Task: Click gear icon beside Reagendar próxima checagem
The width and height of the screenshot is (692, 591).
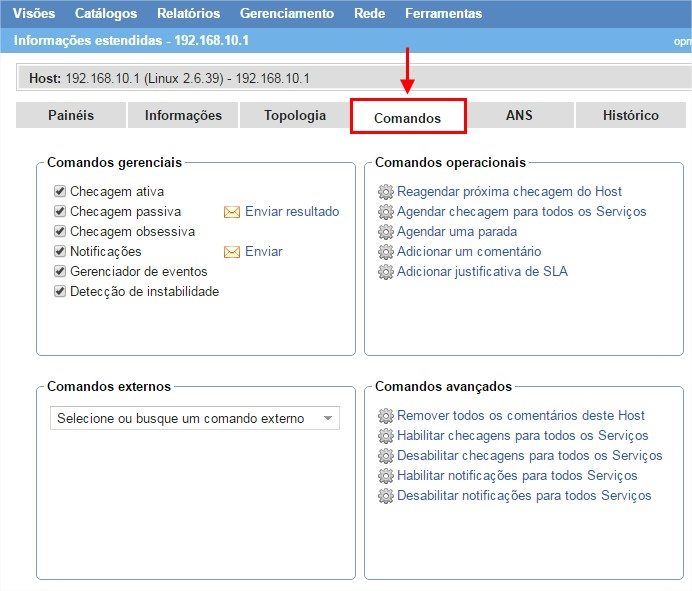Action: point(385,192)
